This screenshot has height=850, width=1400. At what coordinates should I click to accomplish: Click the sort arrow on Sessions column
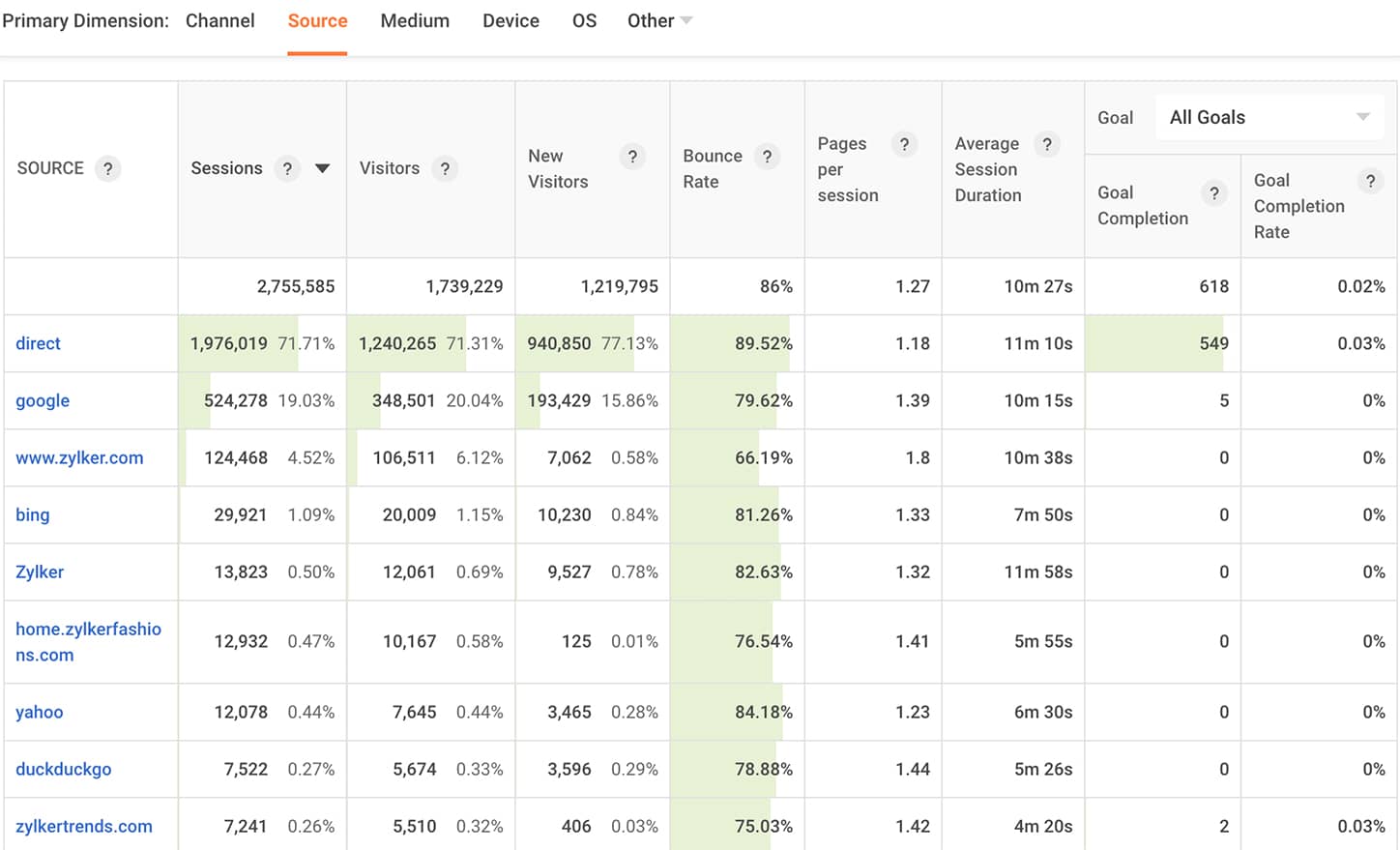point(322,168)
